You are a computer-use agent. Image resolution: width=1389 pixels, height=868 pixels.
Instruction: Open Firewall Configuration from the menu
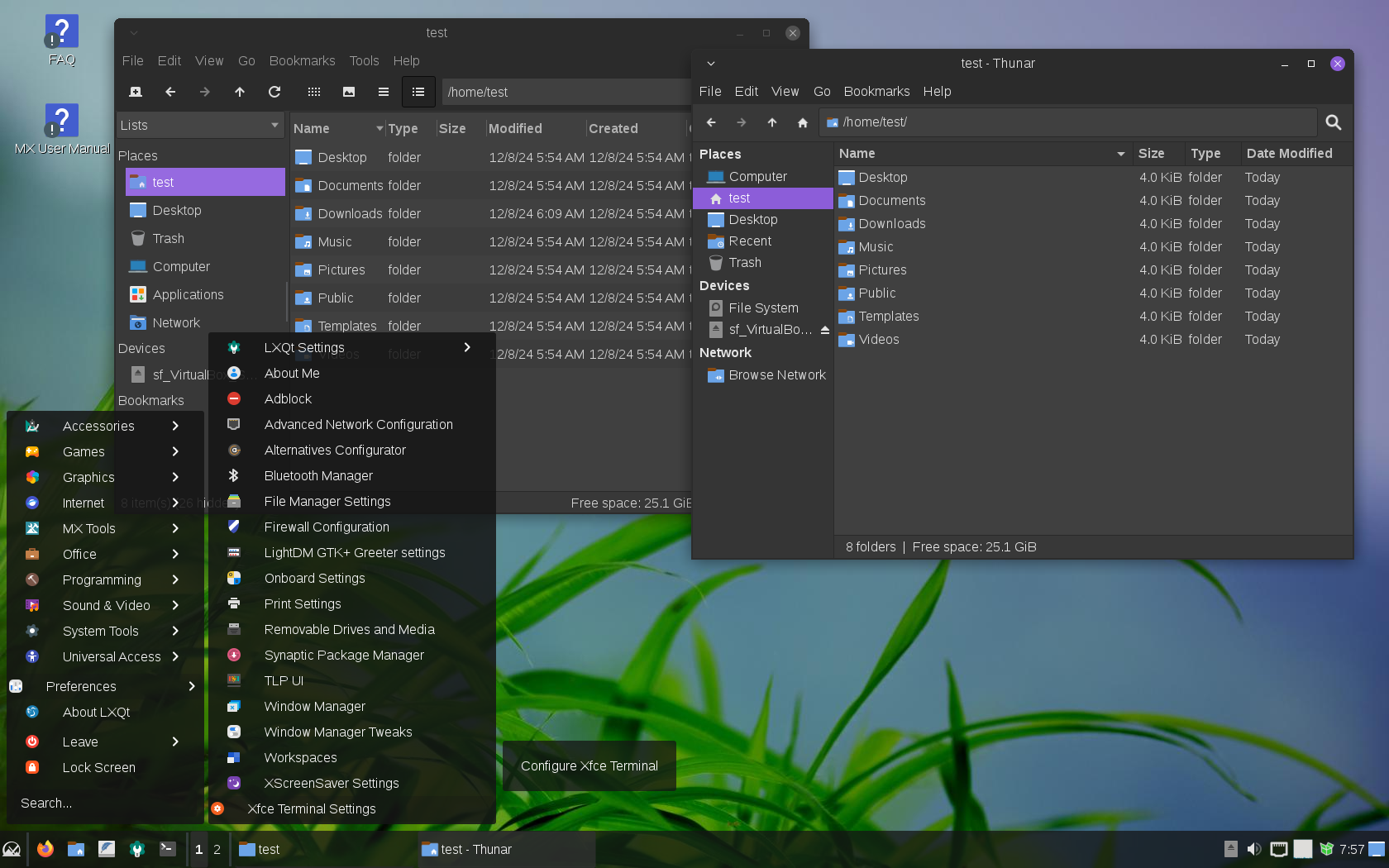(x=351, y=527)
